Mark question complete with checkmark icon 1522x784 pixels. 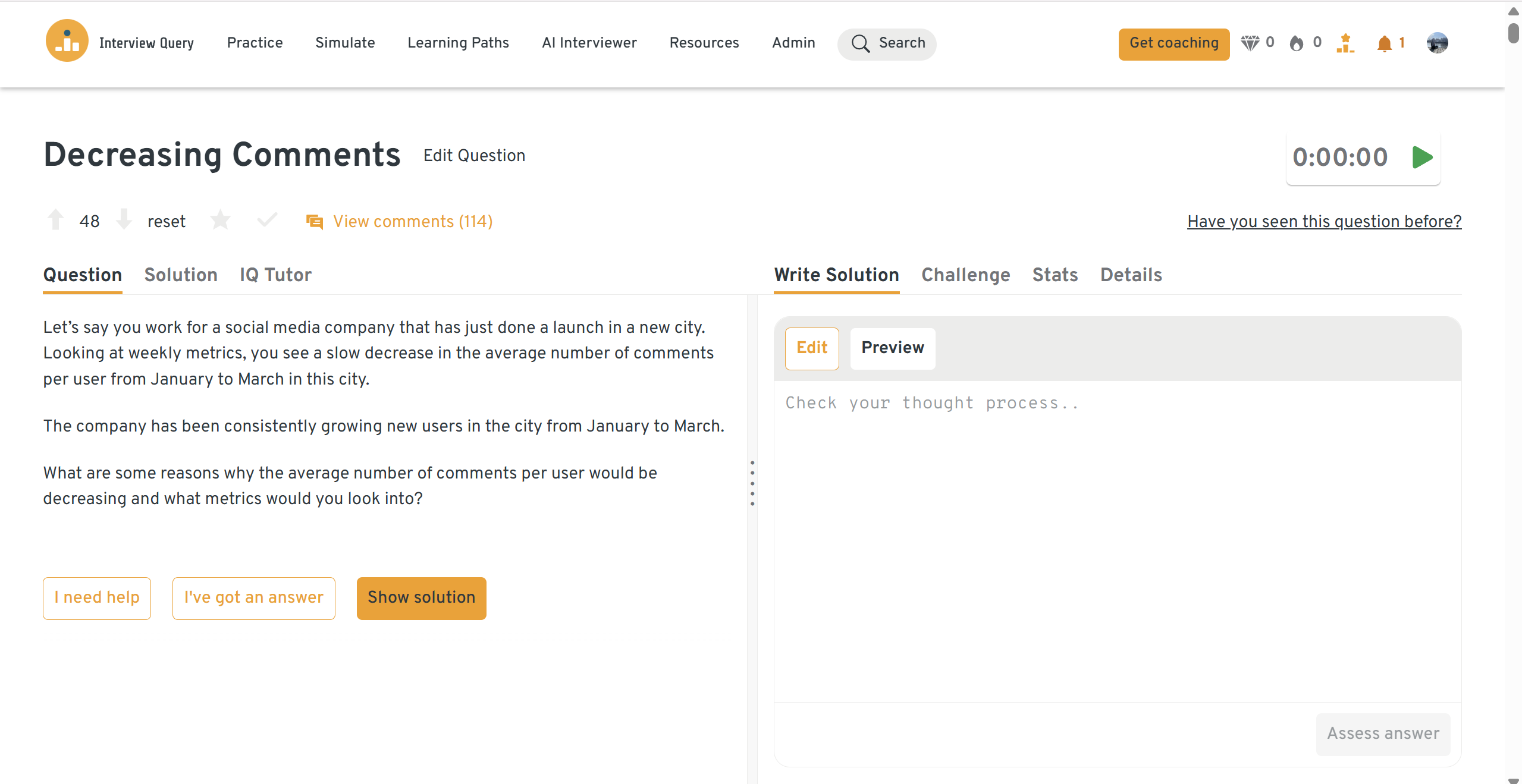click(267, 221)
